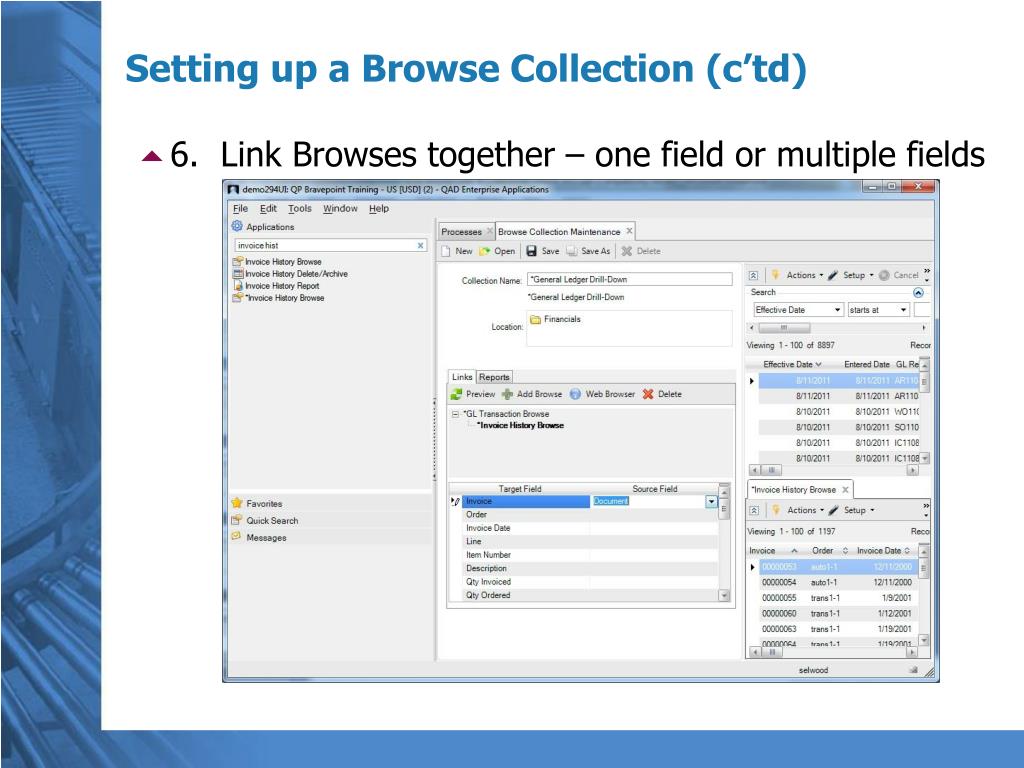Click the greyed Delete icon in top toolbar
This screenshot has width=1024, height=768.
(626, 251)
